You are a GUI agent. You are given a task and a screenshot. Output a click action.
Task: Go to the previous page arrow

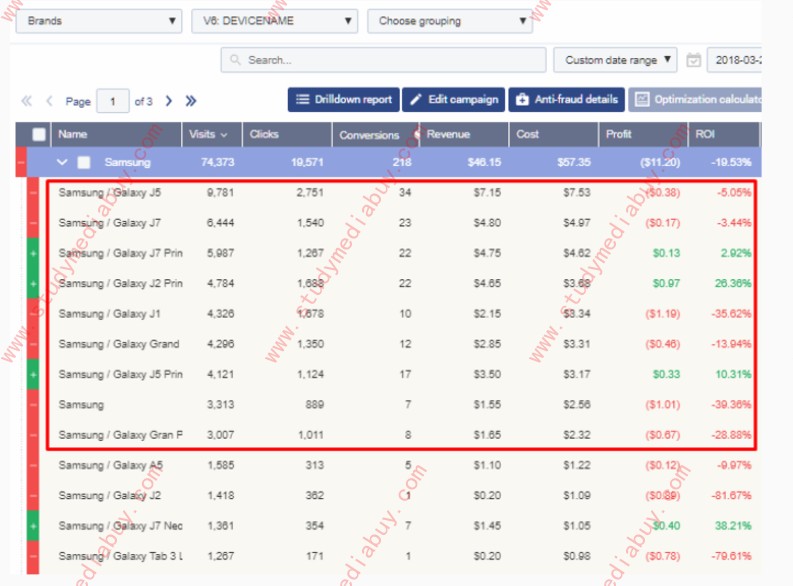point(49,101)
